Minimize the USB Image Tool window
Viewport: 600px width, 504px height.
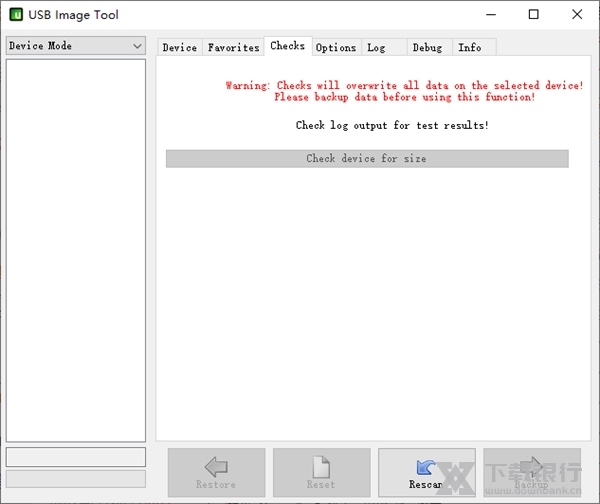pyautogui.click(x=490, y=14)
